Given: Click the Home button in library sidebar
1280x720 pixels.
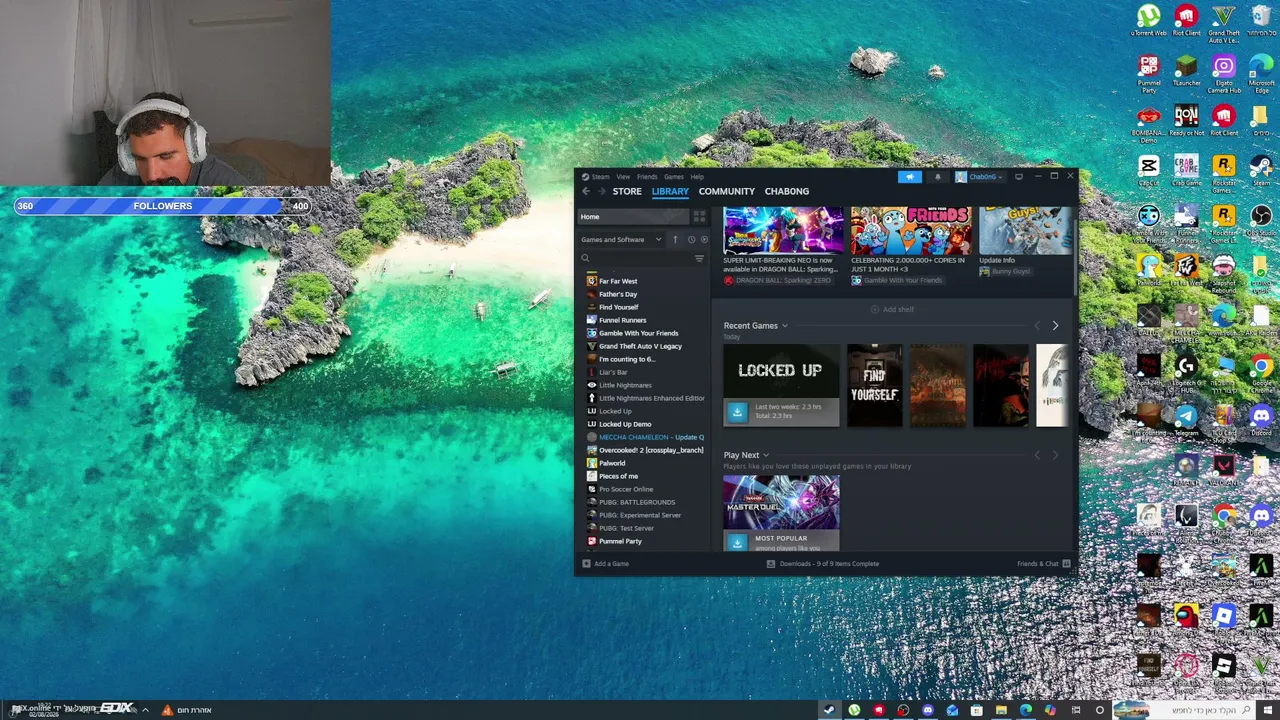Looking at the screenshot, I should [634, 217].
